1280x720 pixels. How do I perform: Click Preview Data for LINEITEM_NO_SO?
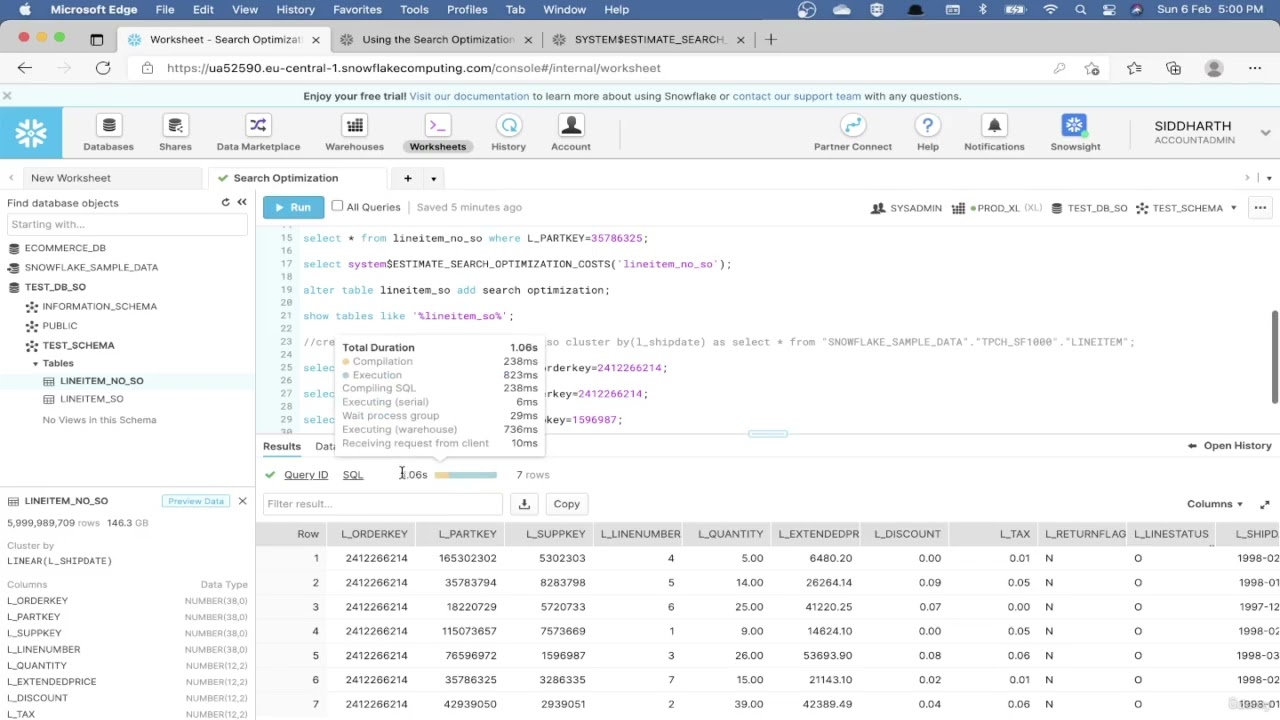click(196, 501)
